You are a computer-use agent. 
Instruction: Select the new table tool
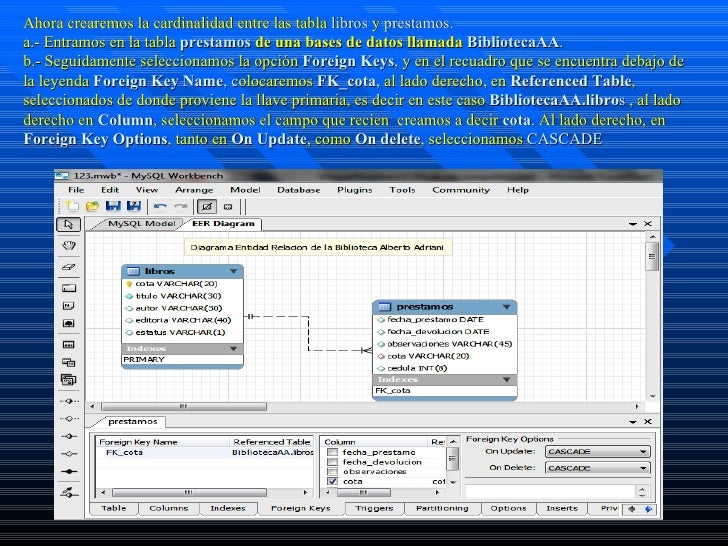tap(69, 344)
